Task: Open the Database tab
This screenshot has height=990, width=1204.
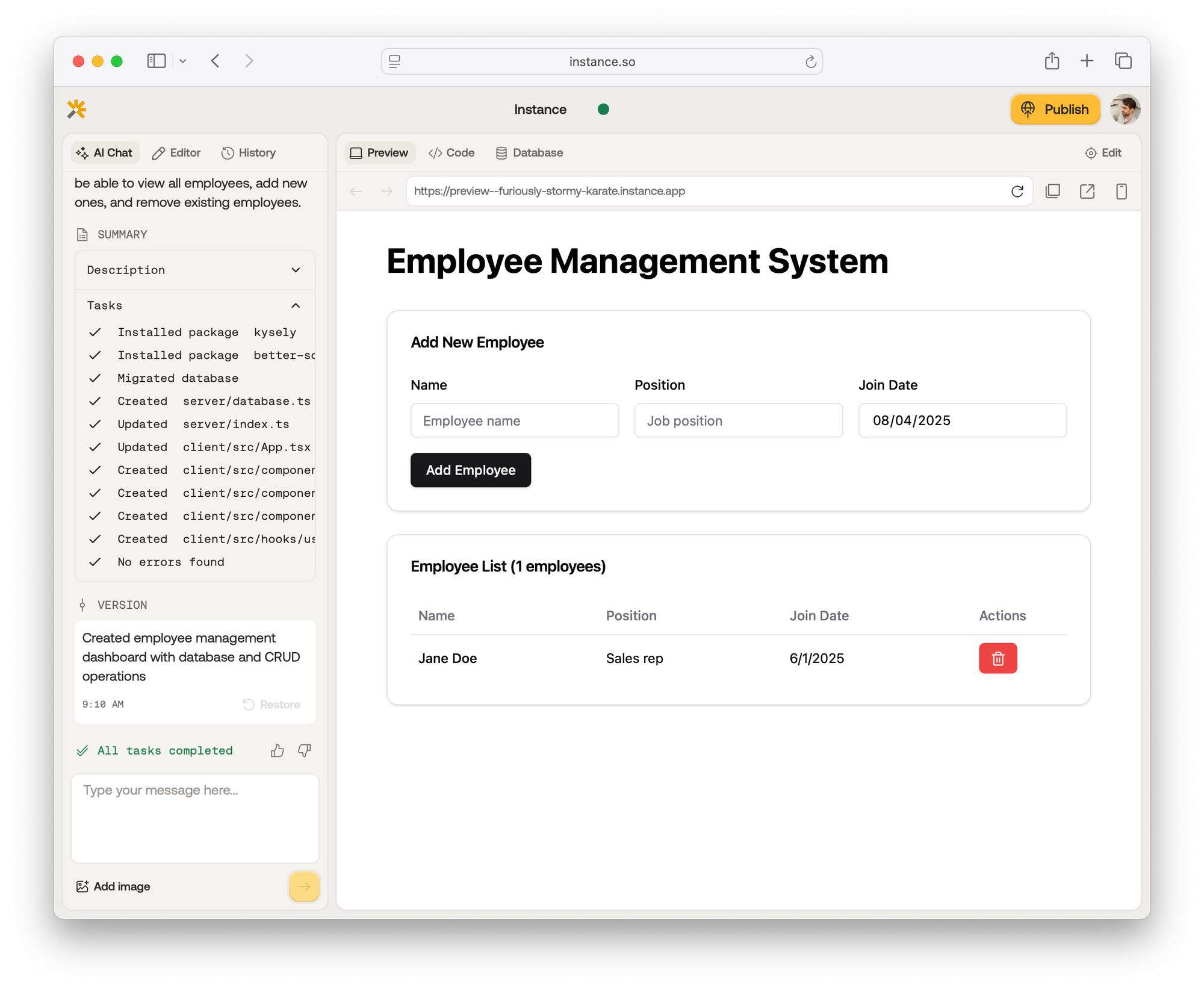Action: (x=529, y=153)
